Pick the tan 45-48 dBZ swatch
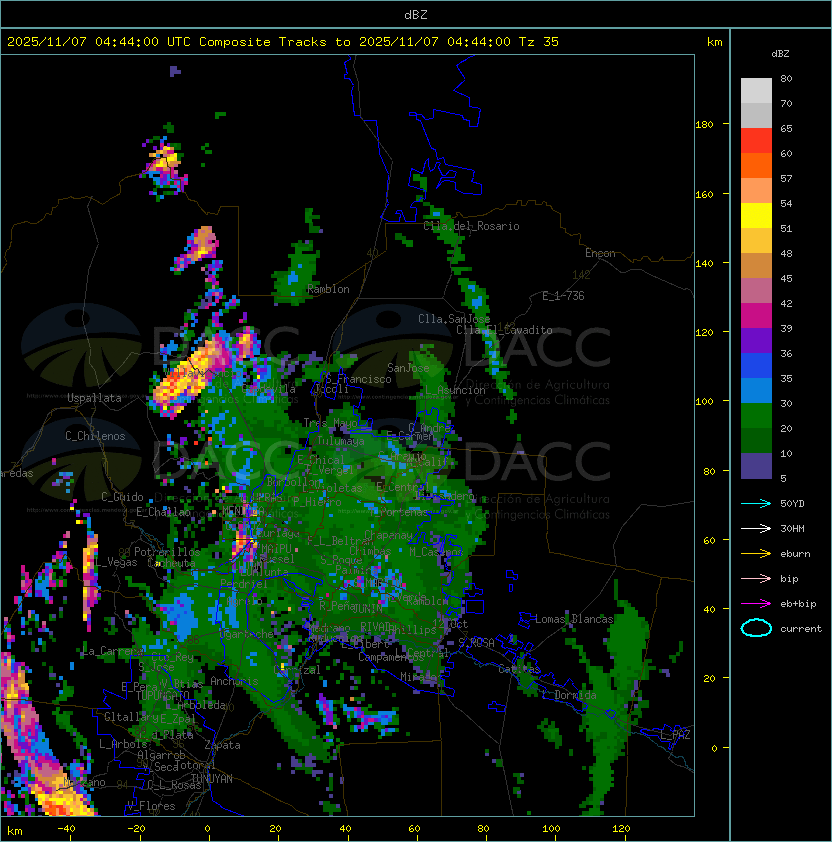Image resolution: width=832 pixels, height=842 pixels. (756, 265)
